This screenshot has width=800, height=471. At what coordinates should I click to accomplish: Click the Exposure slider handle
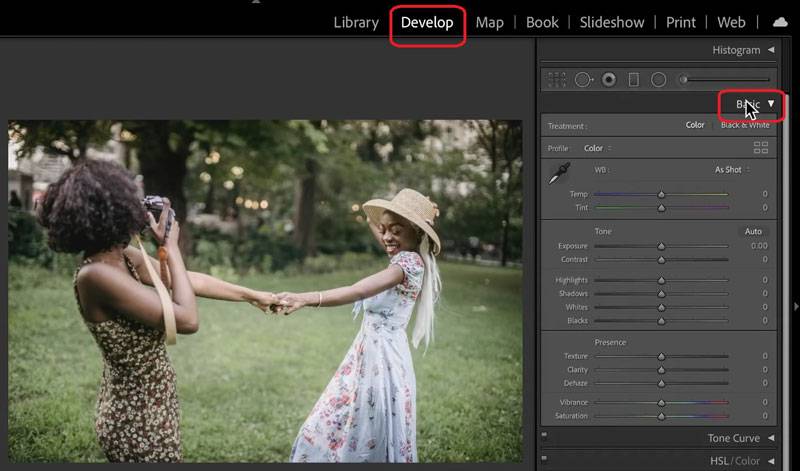[x=661, y=246]
